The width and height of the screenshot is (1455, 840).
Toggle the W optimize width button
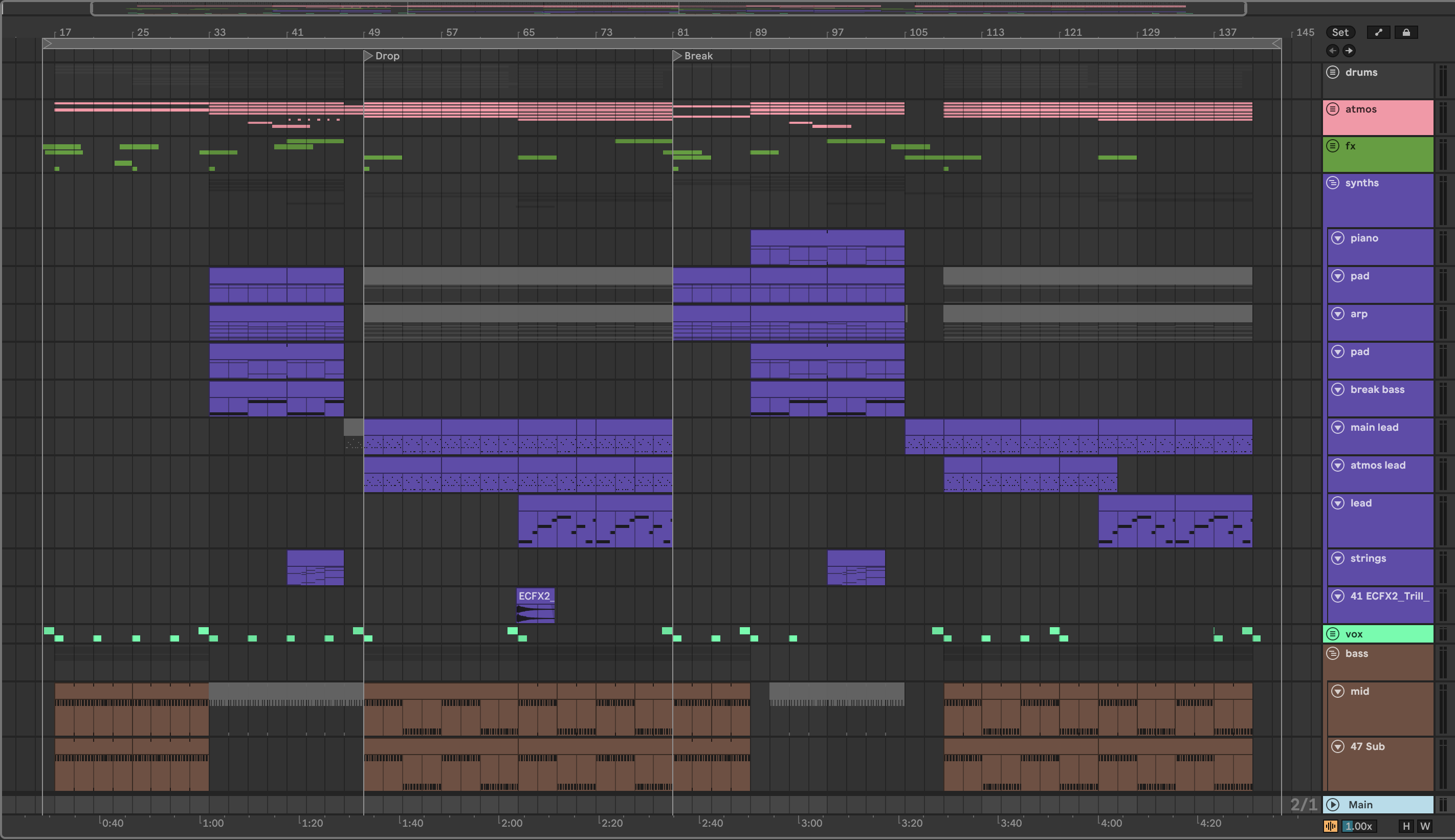1424,826
